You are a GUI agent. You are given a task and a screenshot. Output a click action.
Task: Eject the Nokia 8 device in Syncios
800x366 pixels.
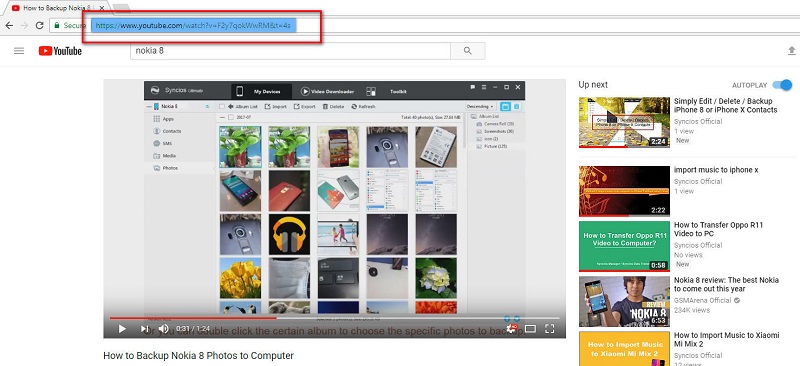coord(208,107)
